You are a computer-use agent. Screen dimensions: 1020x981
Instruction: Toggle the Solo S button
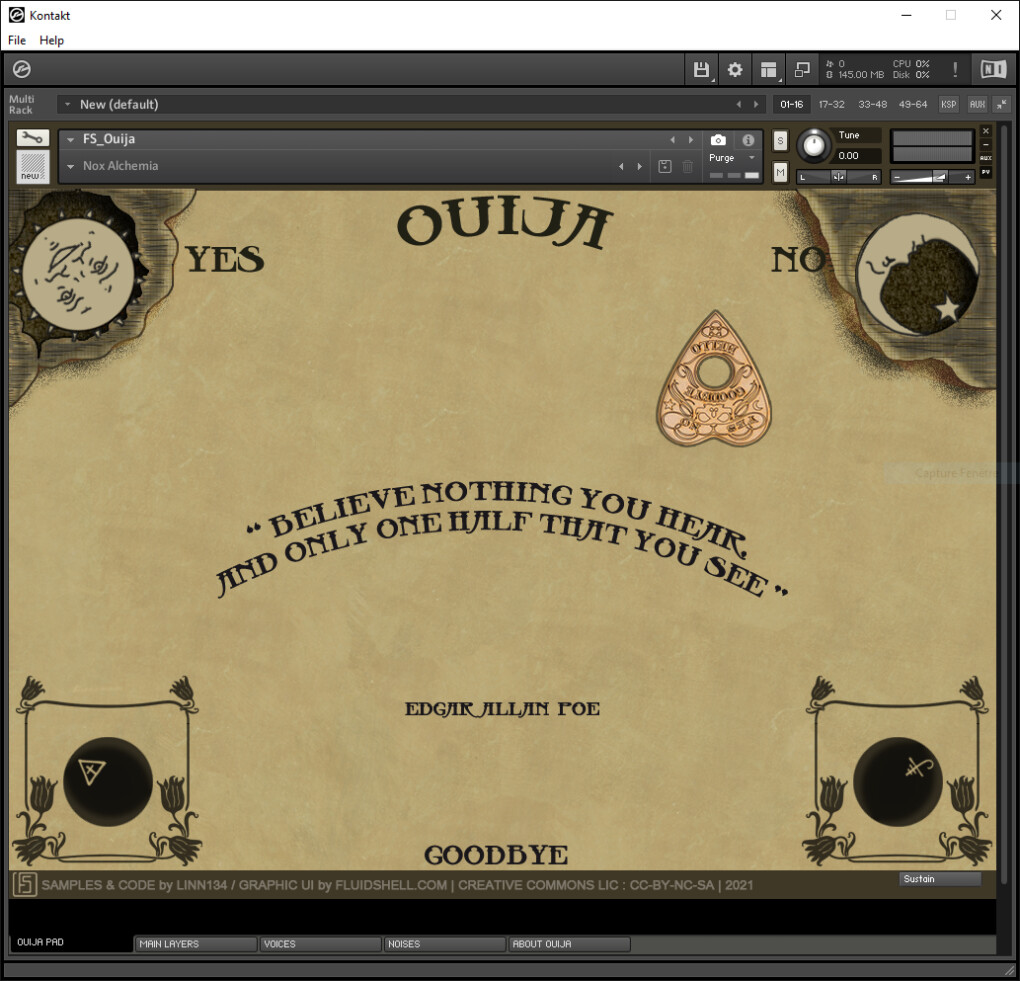coord(781,141)
